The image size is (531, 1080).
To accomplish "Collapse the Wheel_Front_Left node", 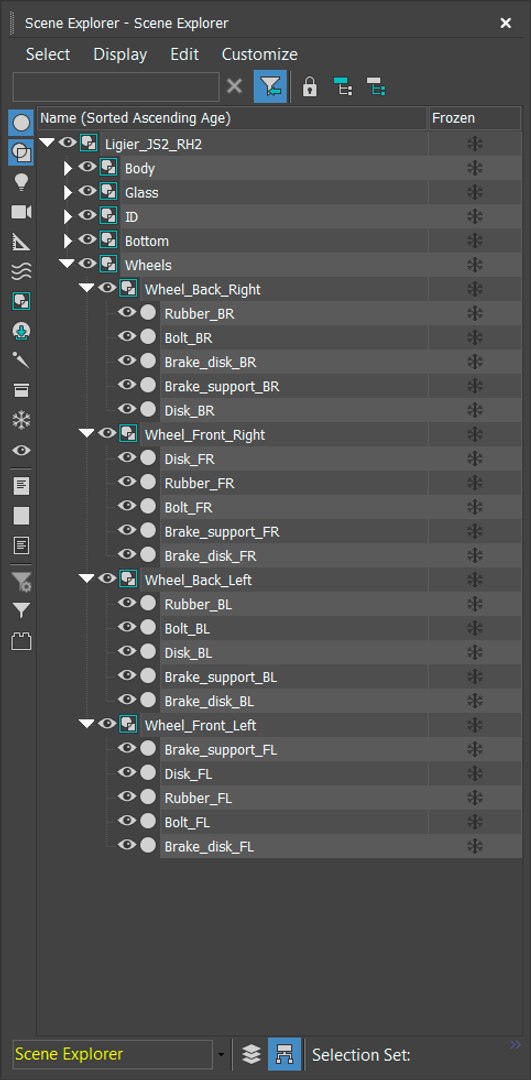I will click(x=87, y=725).
